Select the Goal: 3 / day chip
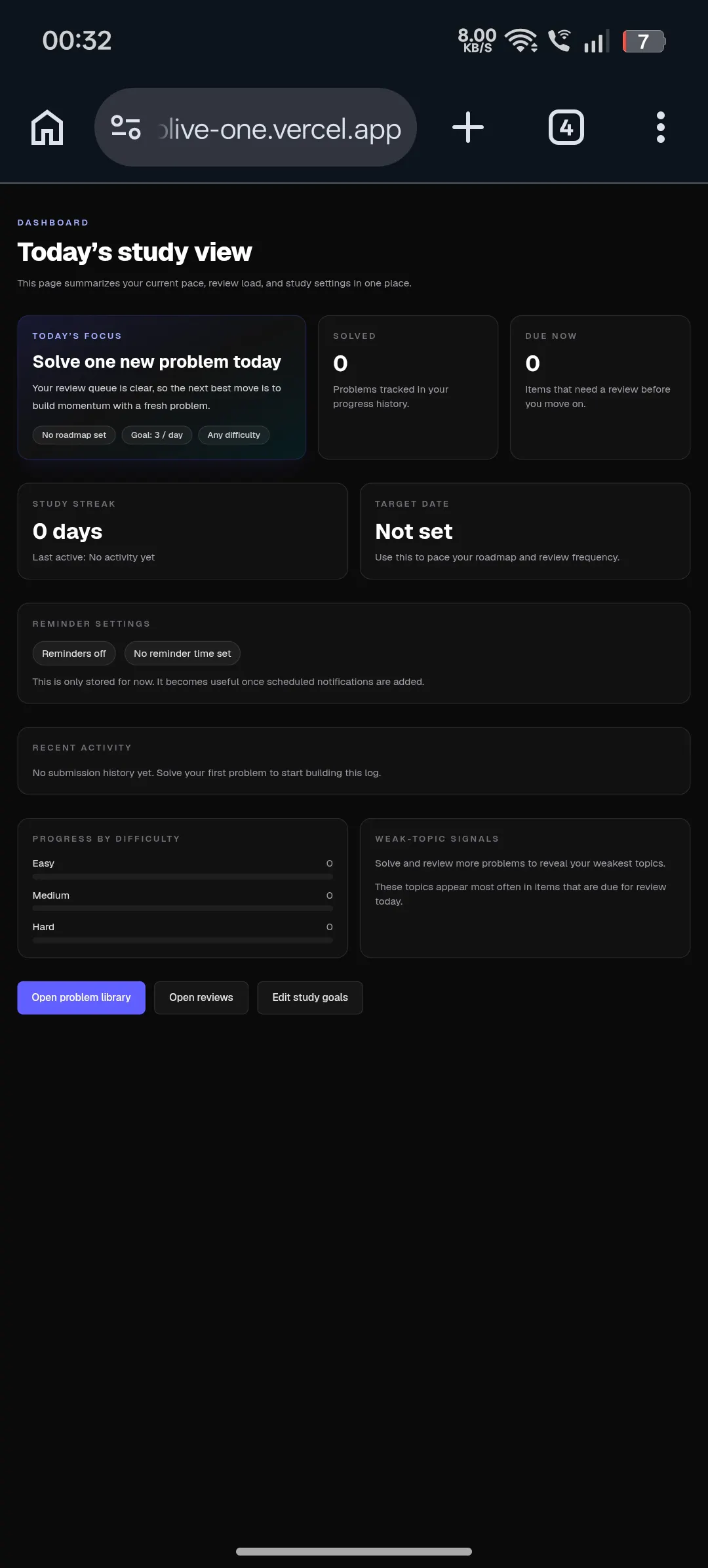The width and height of the screenshot is (708, 1568). pos(157,435)
